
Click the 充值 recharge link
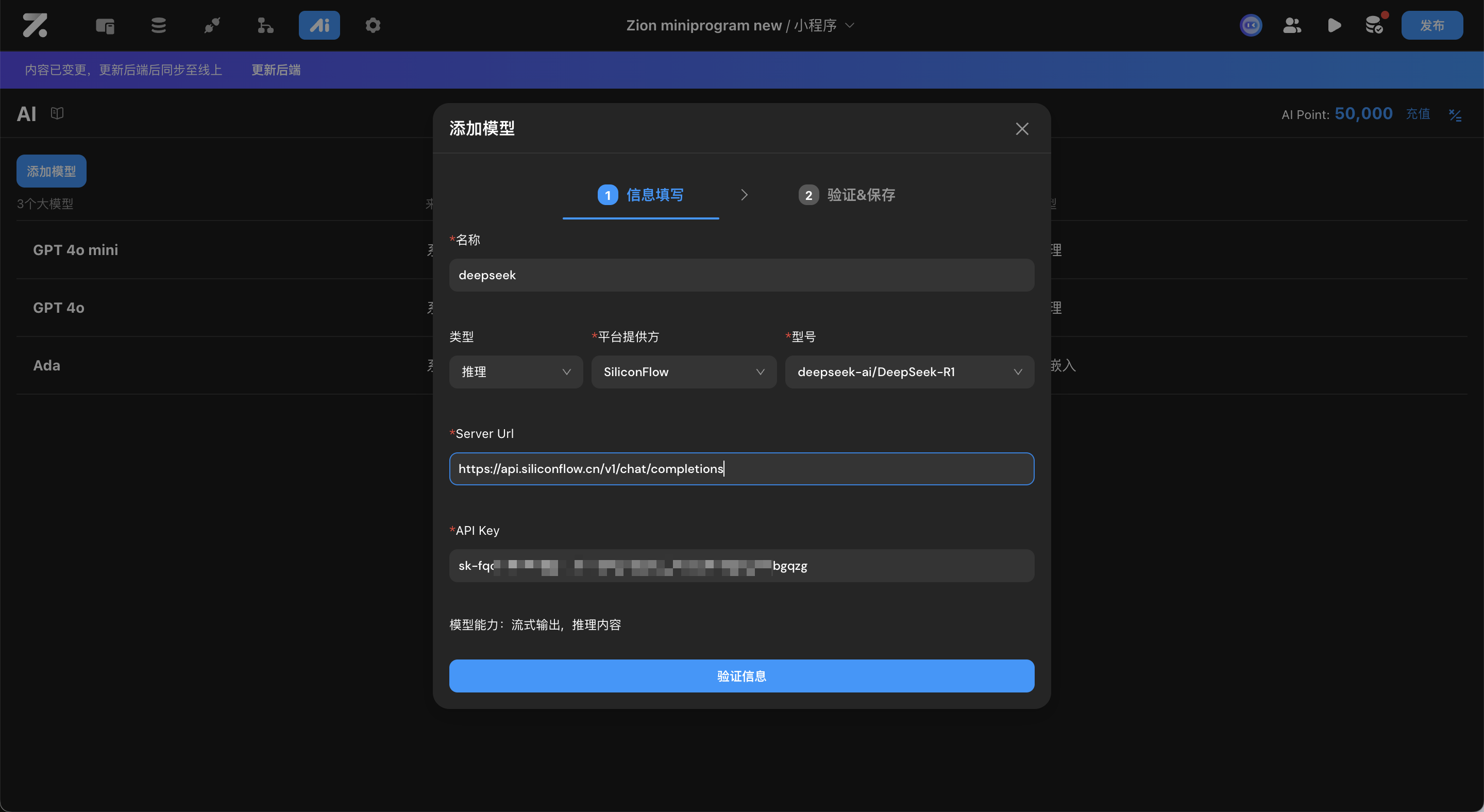[x=1418, y=114]
